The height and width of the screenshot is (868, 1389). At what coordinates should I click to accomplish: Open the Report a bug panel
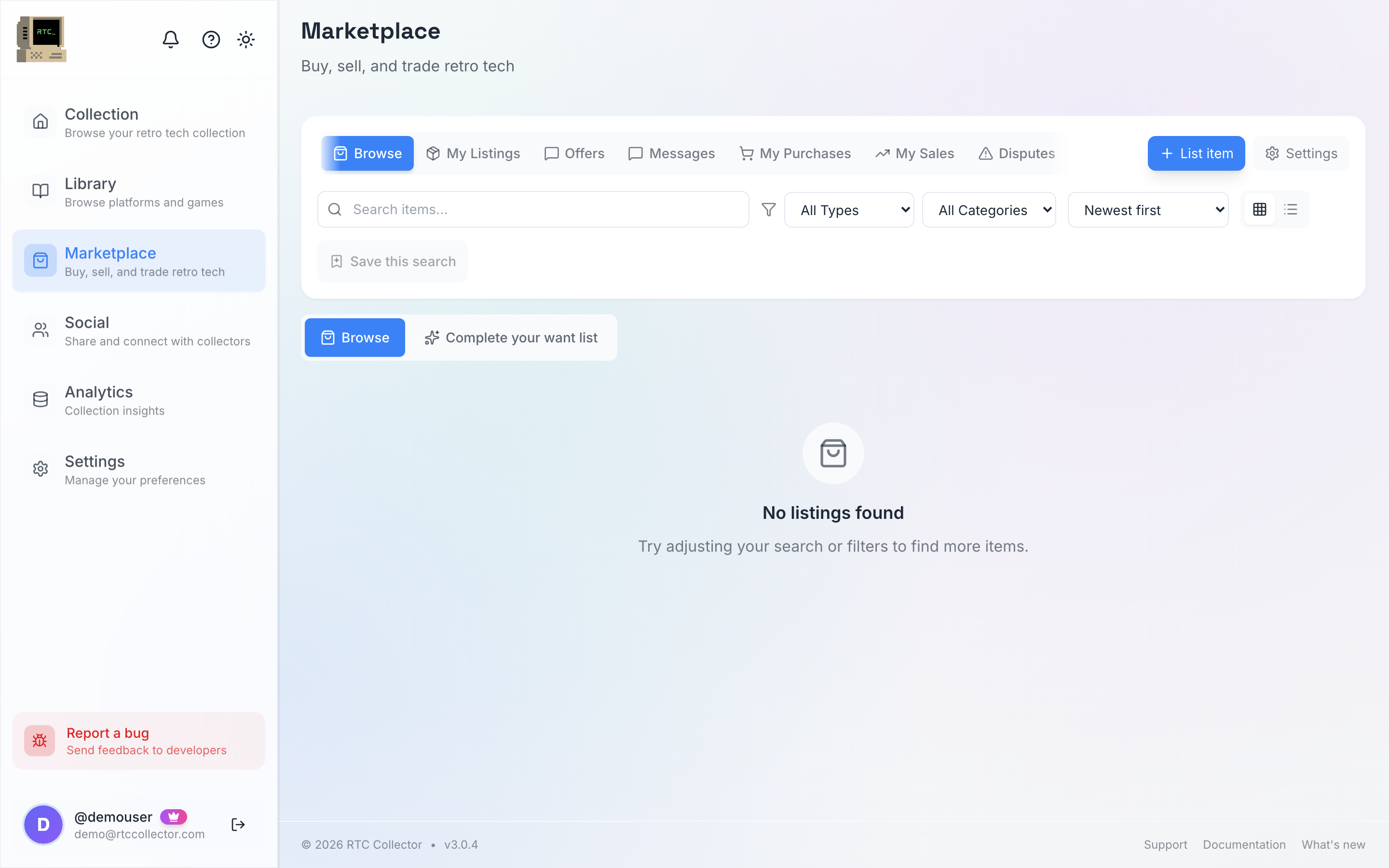pos(139,741)
